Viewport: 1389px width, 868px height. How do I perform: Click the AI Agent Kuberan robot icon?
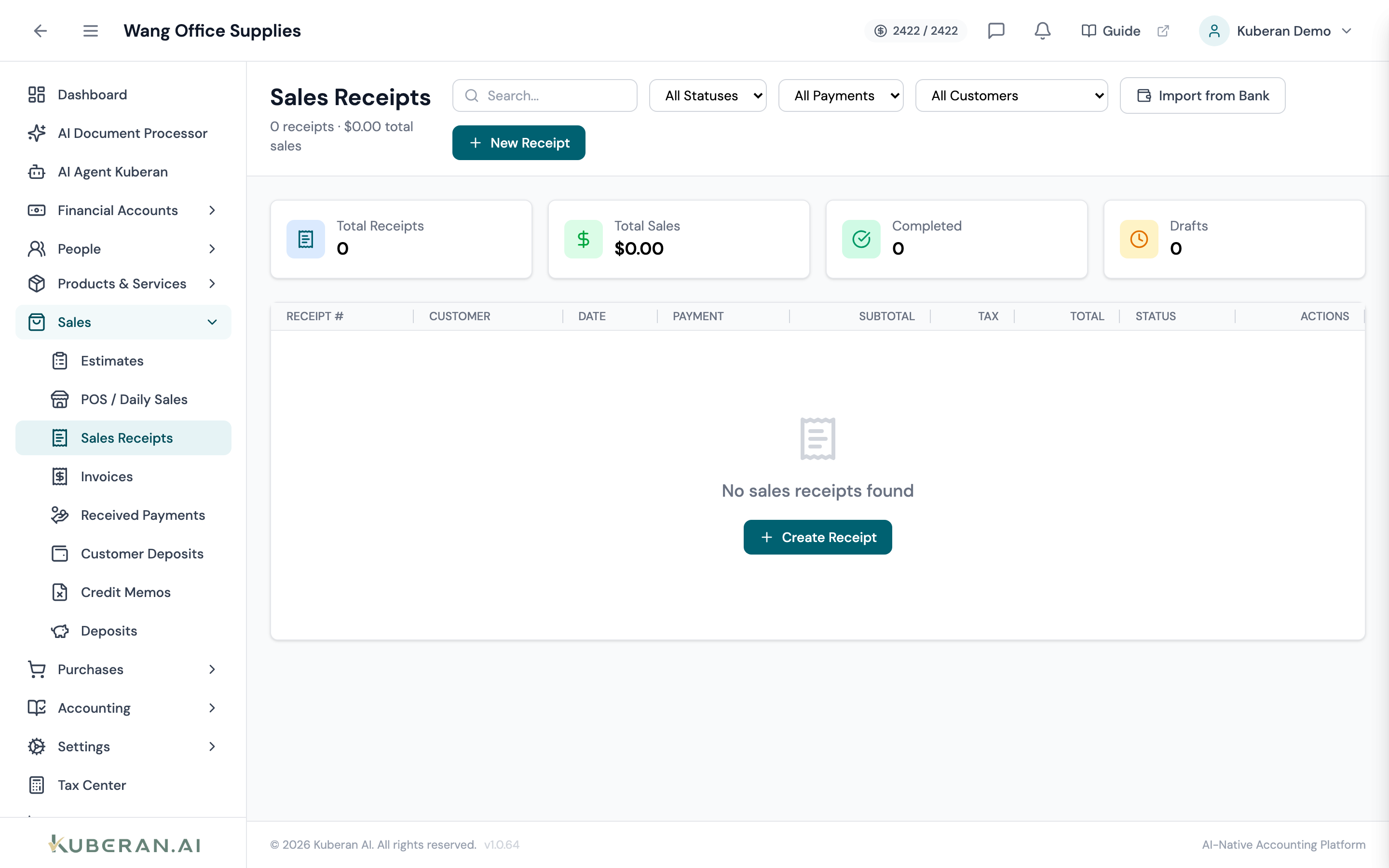click(x=37, y=172)
